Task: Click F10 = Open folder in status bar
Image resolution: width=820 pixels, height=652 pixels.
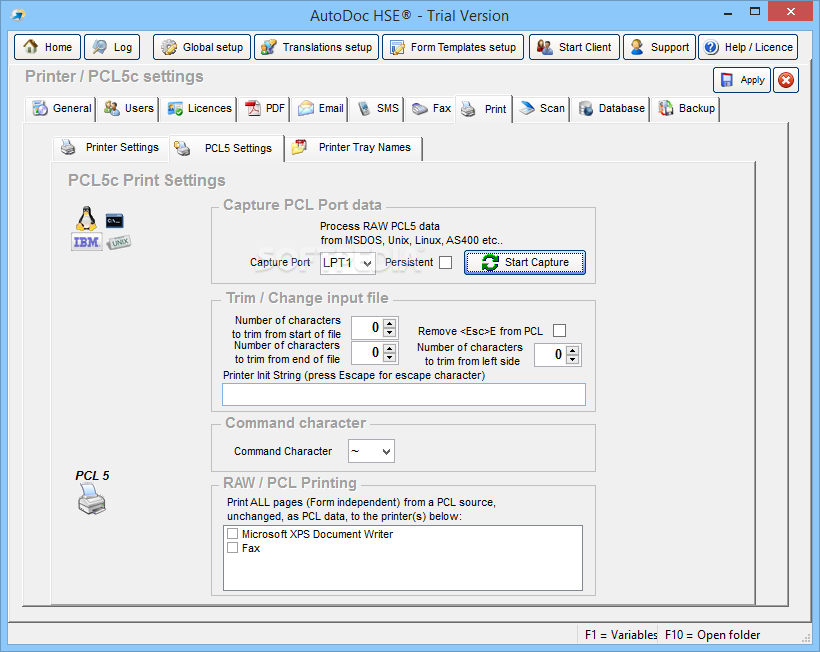Action: coord(712,635)
